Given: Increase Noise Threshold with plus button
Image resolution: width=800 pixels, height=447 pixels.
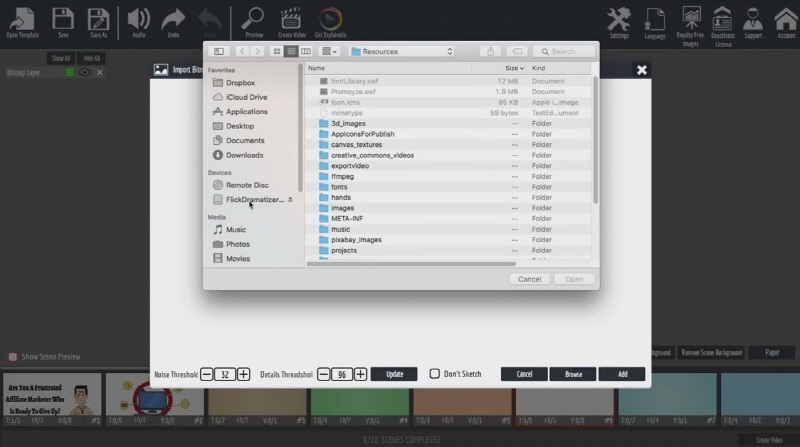Looking at the screenshot, I should (x=243, y=374).
